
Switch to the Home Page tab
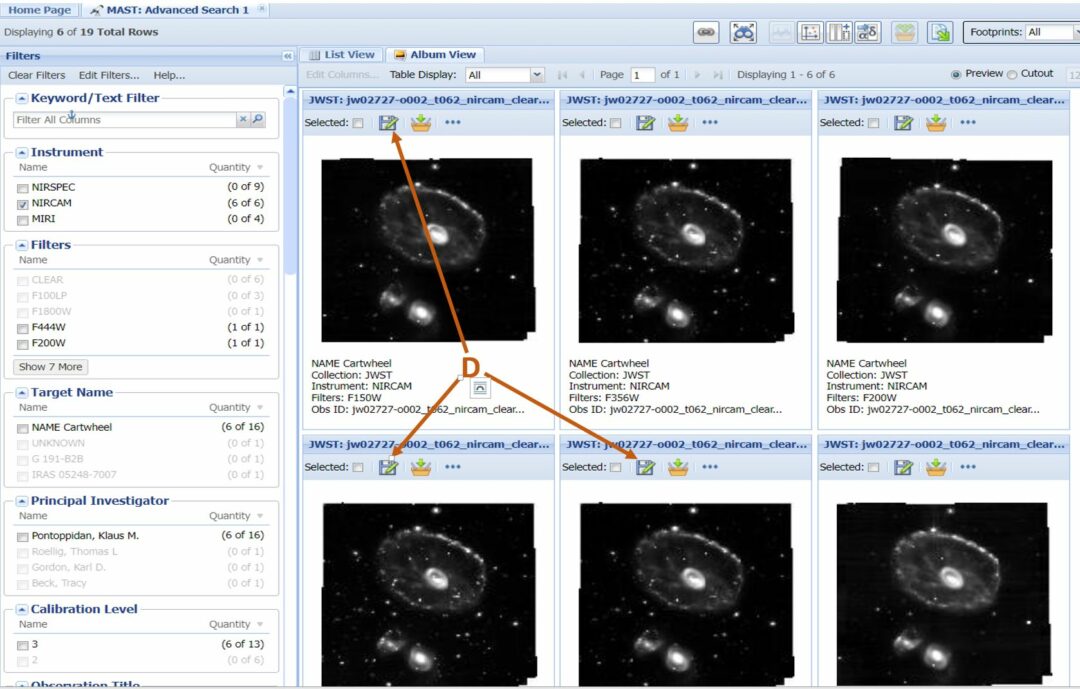[x=39, y=9]
